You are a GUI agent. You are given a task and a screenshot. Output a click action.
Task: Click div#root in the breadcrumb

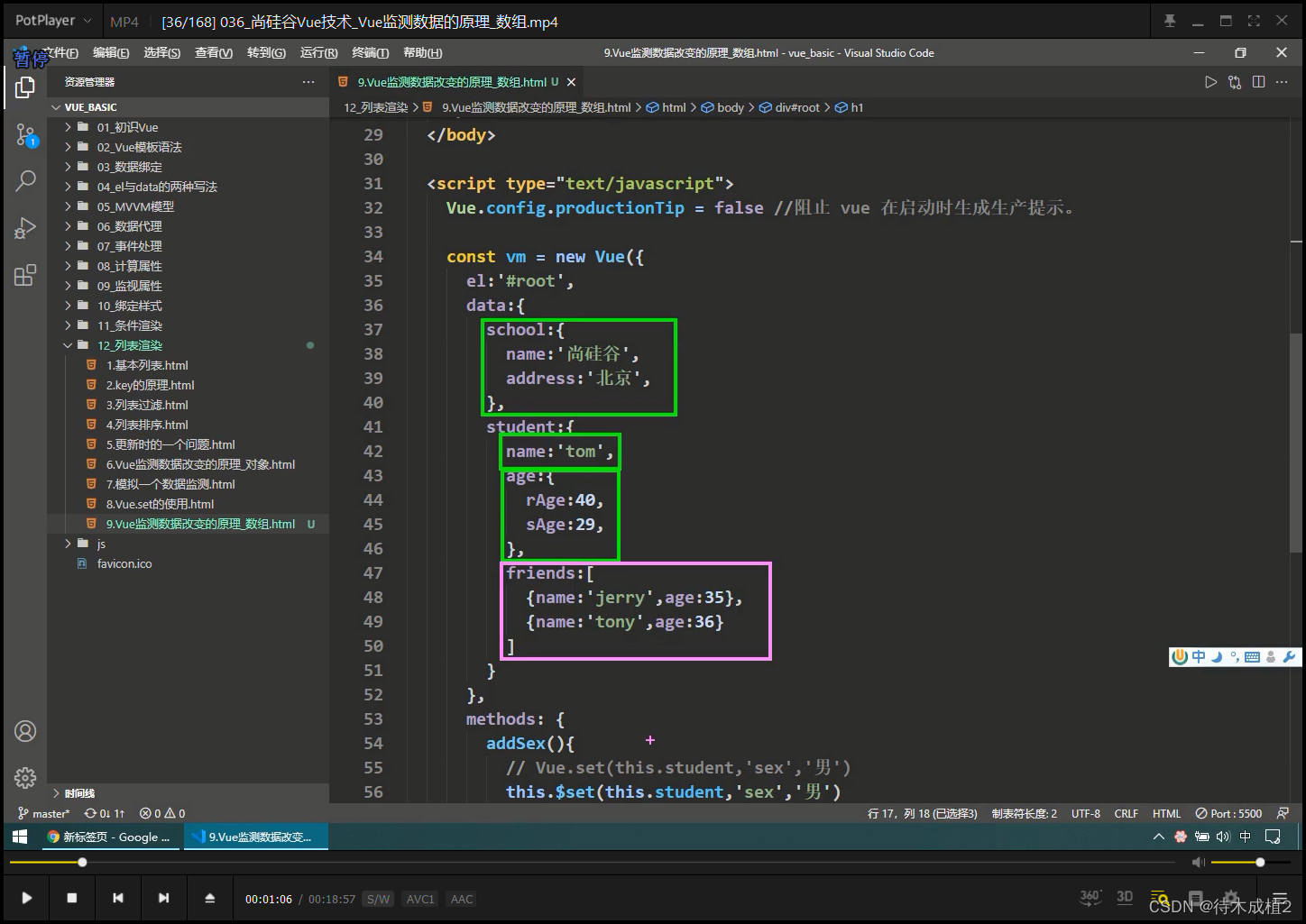[x=789, y=107]
